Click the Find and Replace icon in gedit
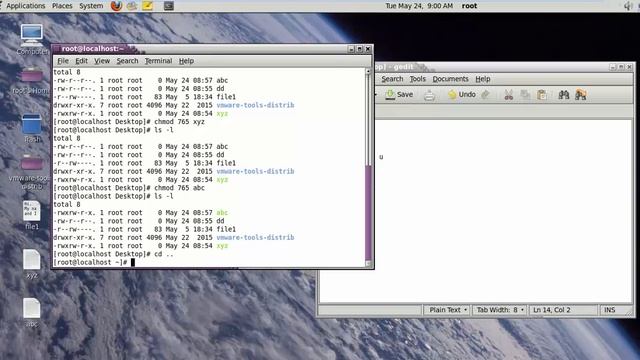 580,95
